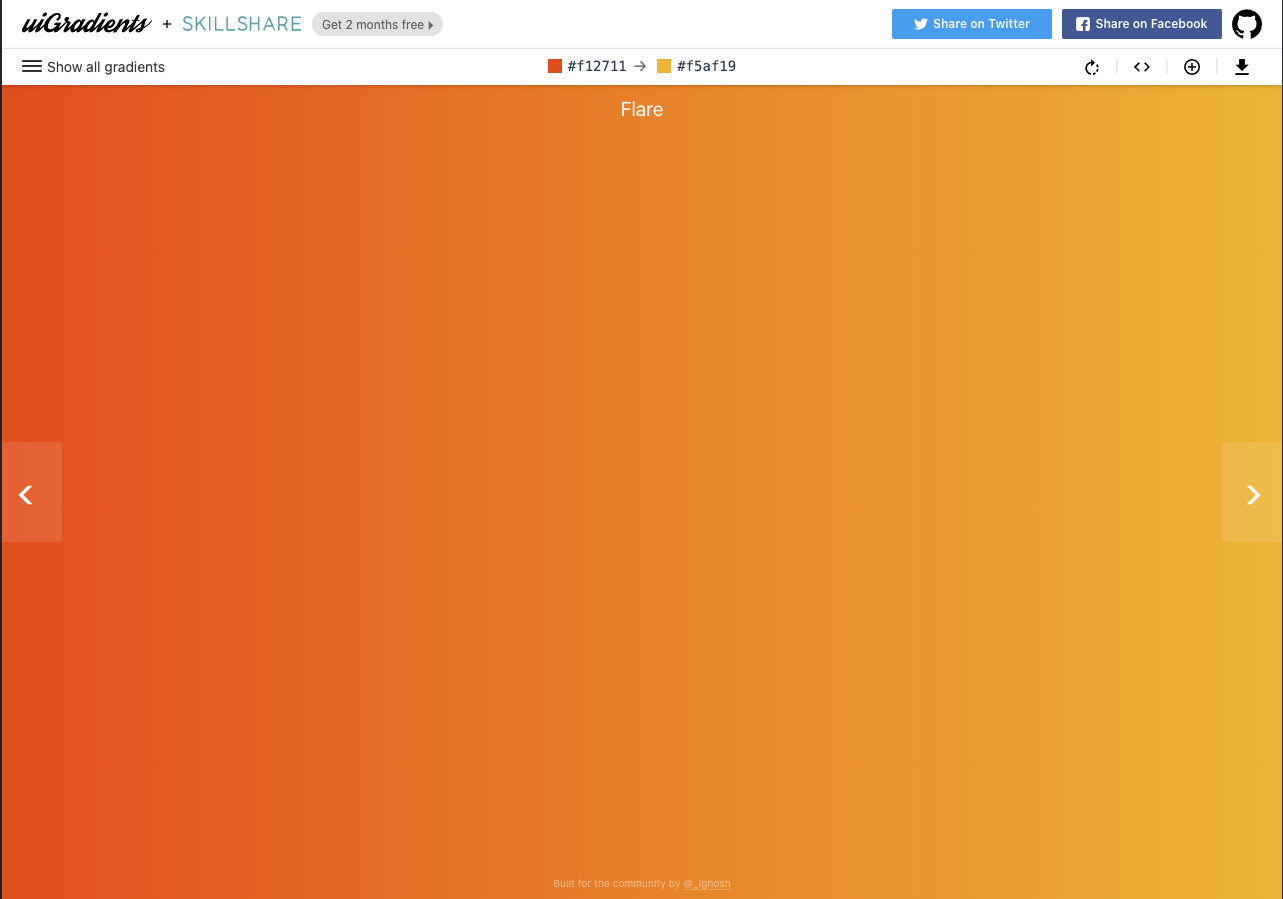Click the uiGradients logo
1283x899 pixels.
point(85,23)
